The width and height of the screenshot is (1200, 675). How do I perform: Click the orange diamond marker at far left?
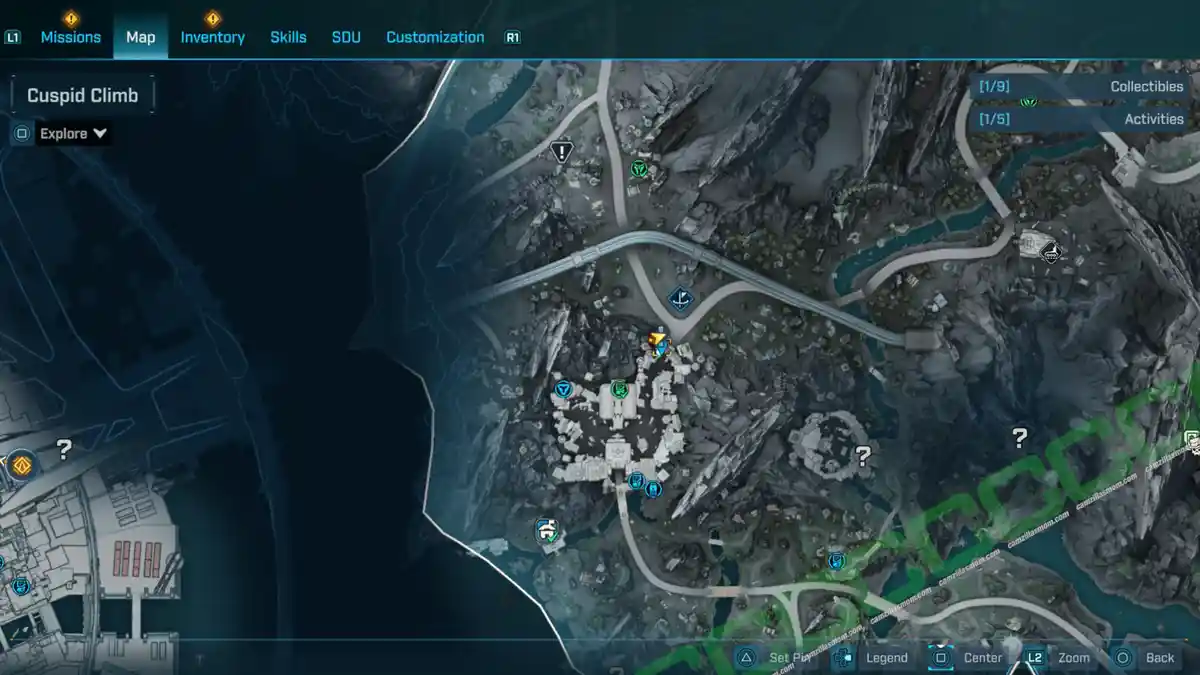pos(21,465)
